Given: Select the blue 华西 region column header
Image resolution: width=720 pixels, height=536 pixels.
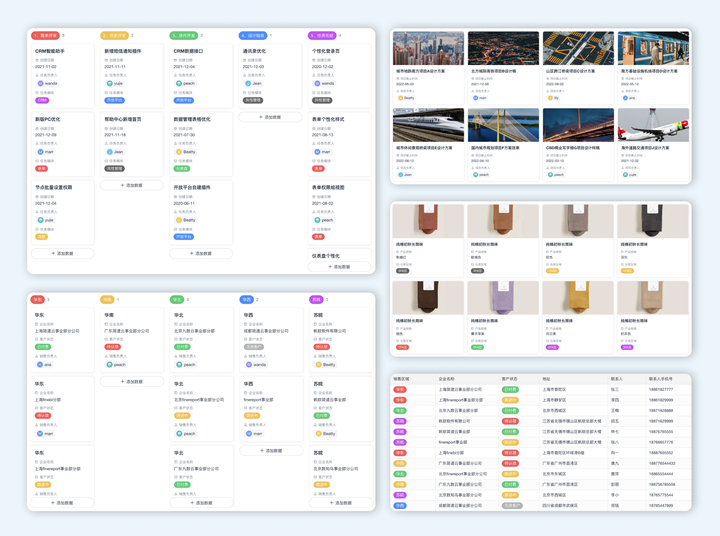Looking at the screenshot, I should (x=247, y=299).
